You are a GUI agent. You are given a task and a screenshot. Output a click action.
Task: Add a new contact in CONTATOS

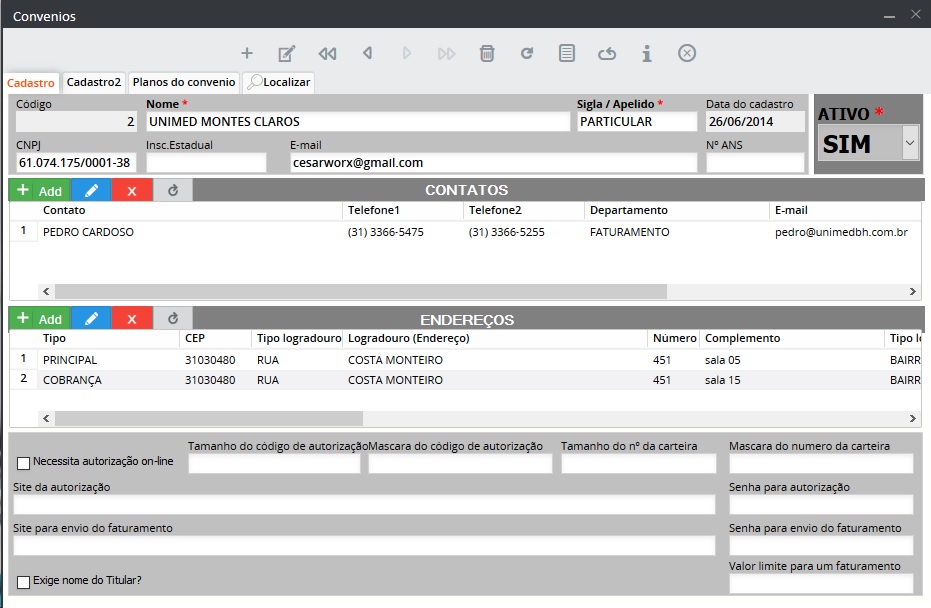pyautogui.click(x=40, y=191)
